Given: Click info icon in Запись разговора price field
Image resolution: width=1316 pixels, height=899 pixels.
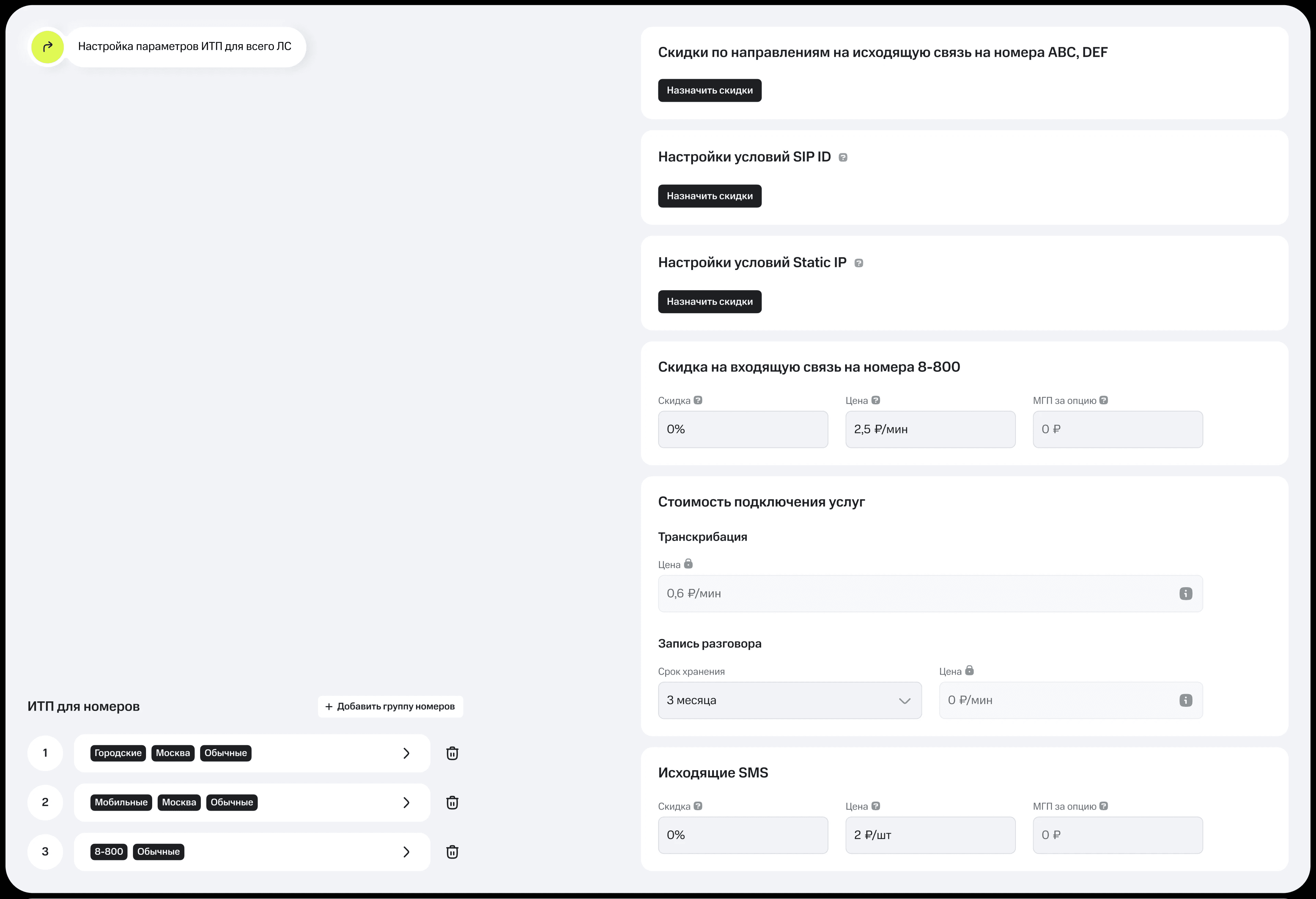Looking at the screenshot, I should pyautogui.click(x=1185, y=700).
